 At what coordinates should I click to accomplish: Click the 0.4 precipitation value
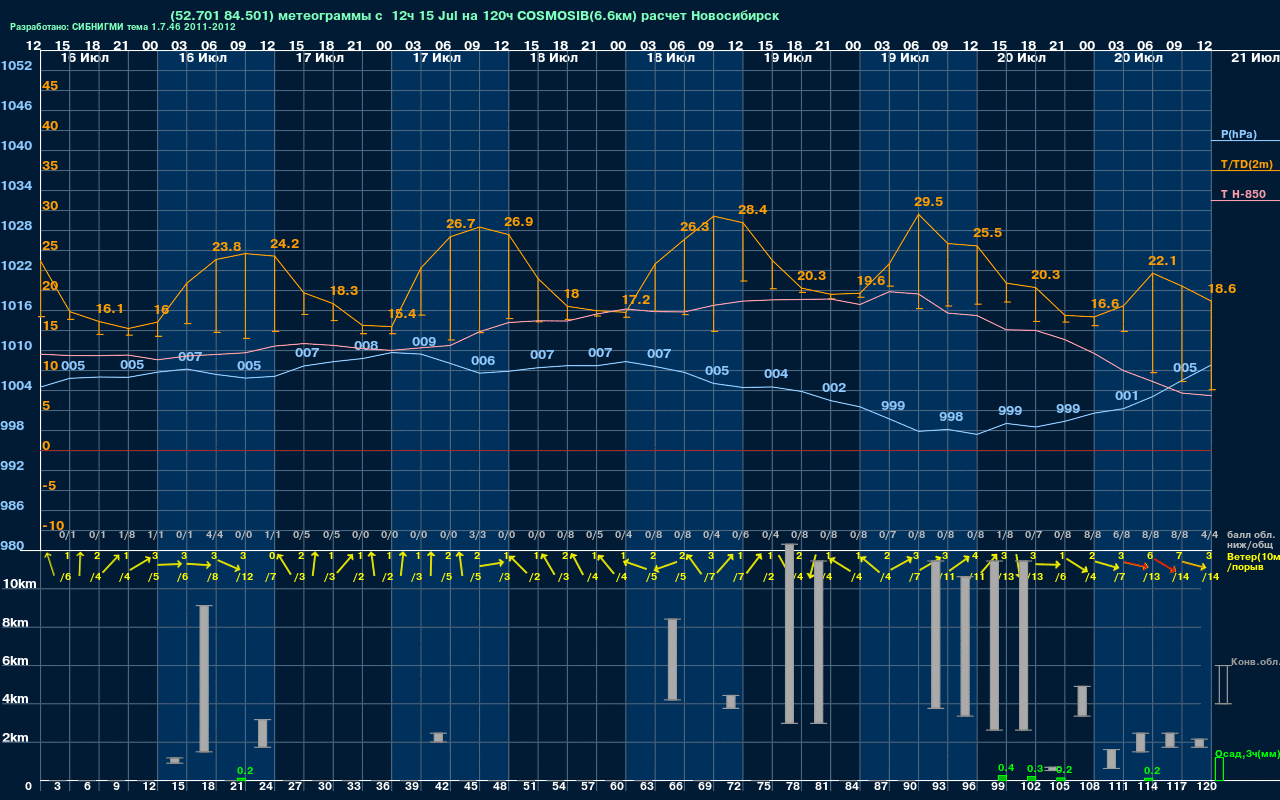pos(1006,768)
